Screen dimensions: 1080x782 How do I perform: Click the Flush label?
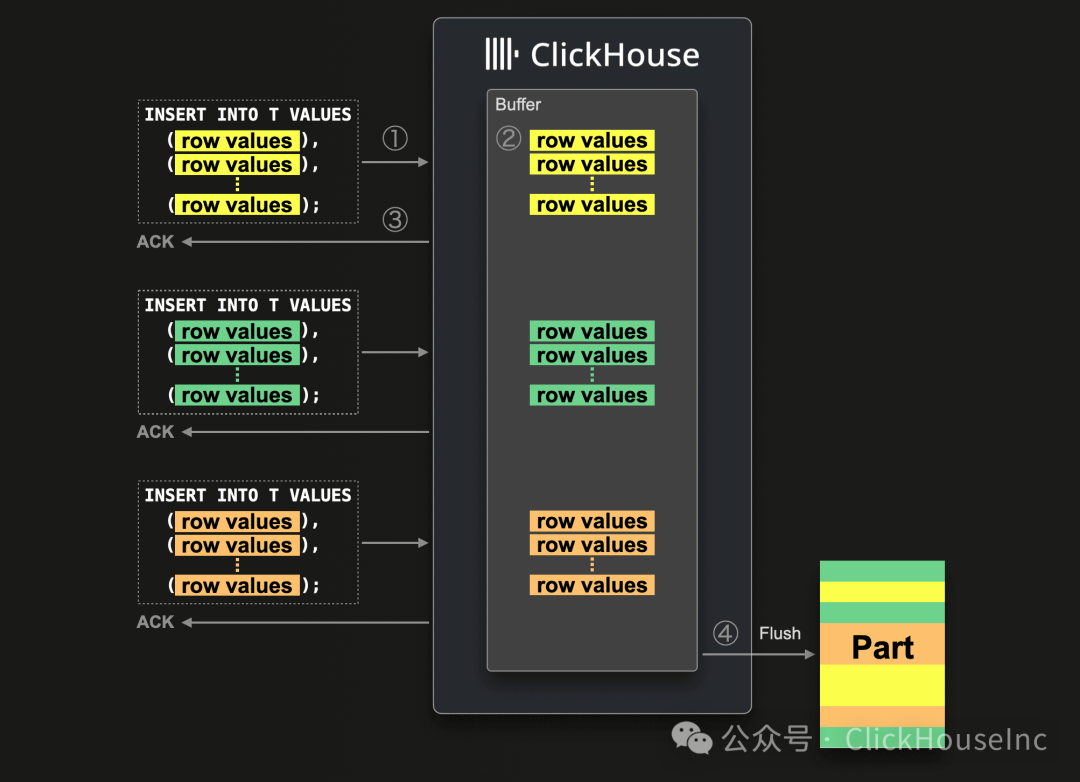coord(780,633)
